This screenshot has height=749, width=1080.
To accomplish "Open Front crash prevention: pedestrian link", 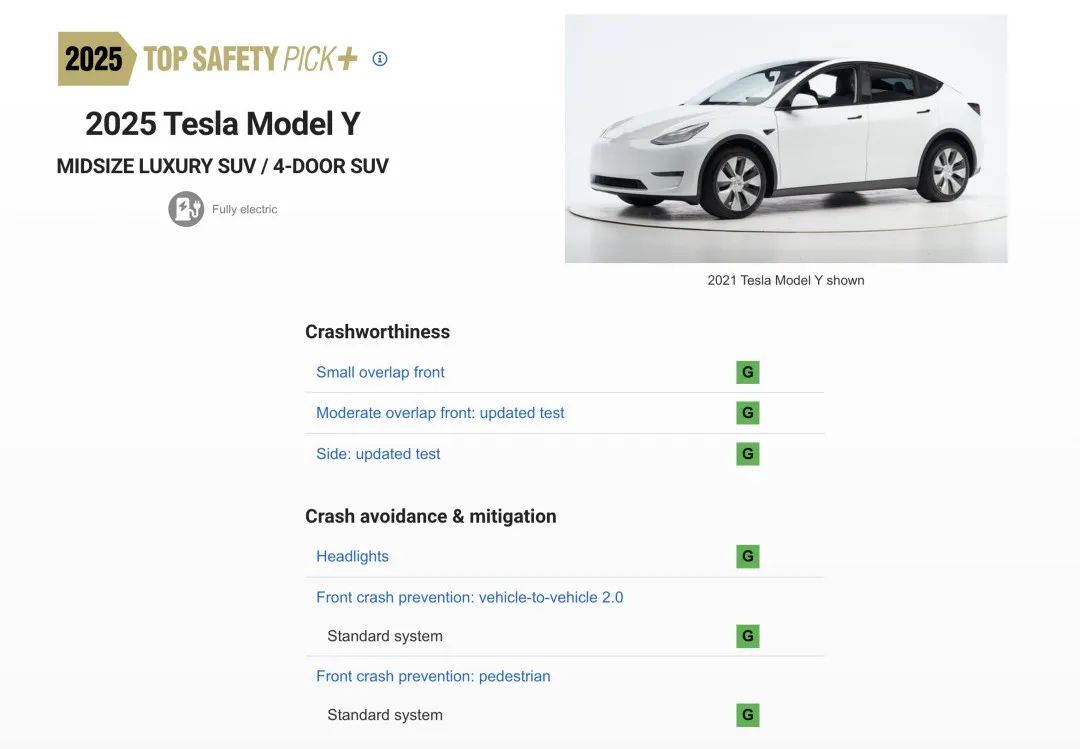I will coord(433,676).
